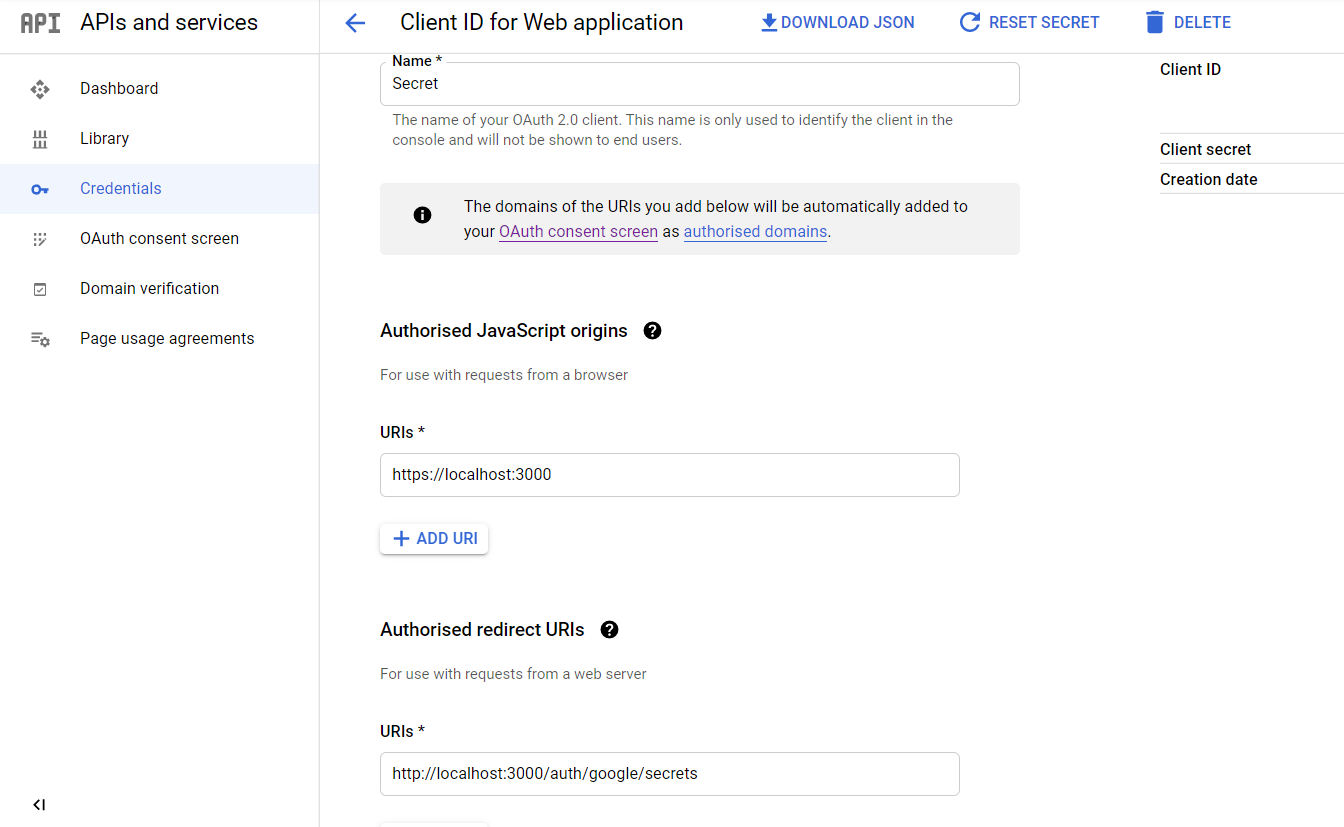Open the OAuth consent screen link
Screen dimensions: 1344x827
click(578, 231)
